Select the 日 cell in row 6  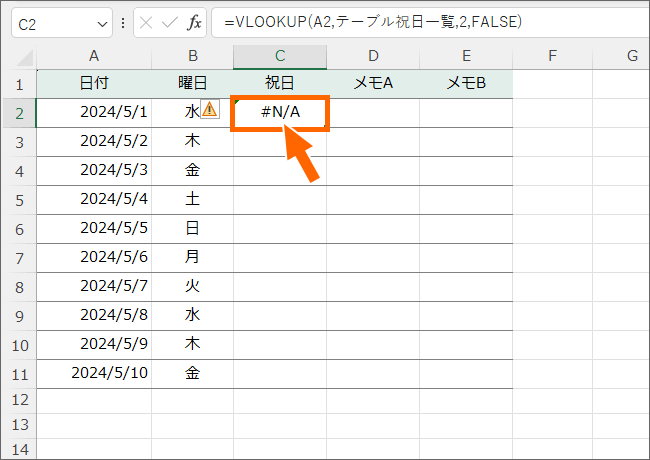tap(193, 229)
